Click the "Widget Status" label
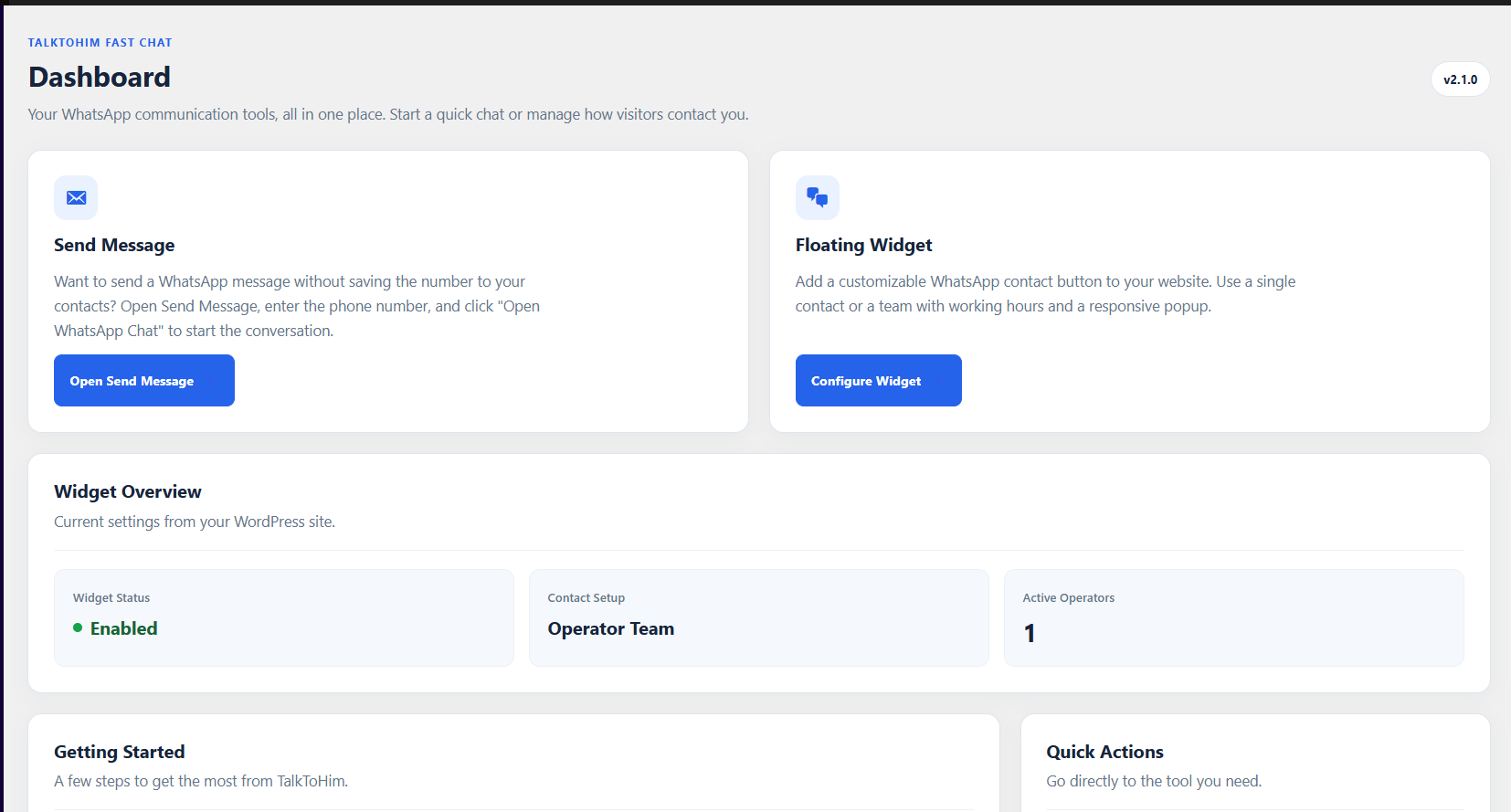 point(111,598)
